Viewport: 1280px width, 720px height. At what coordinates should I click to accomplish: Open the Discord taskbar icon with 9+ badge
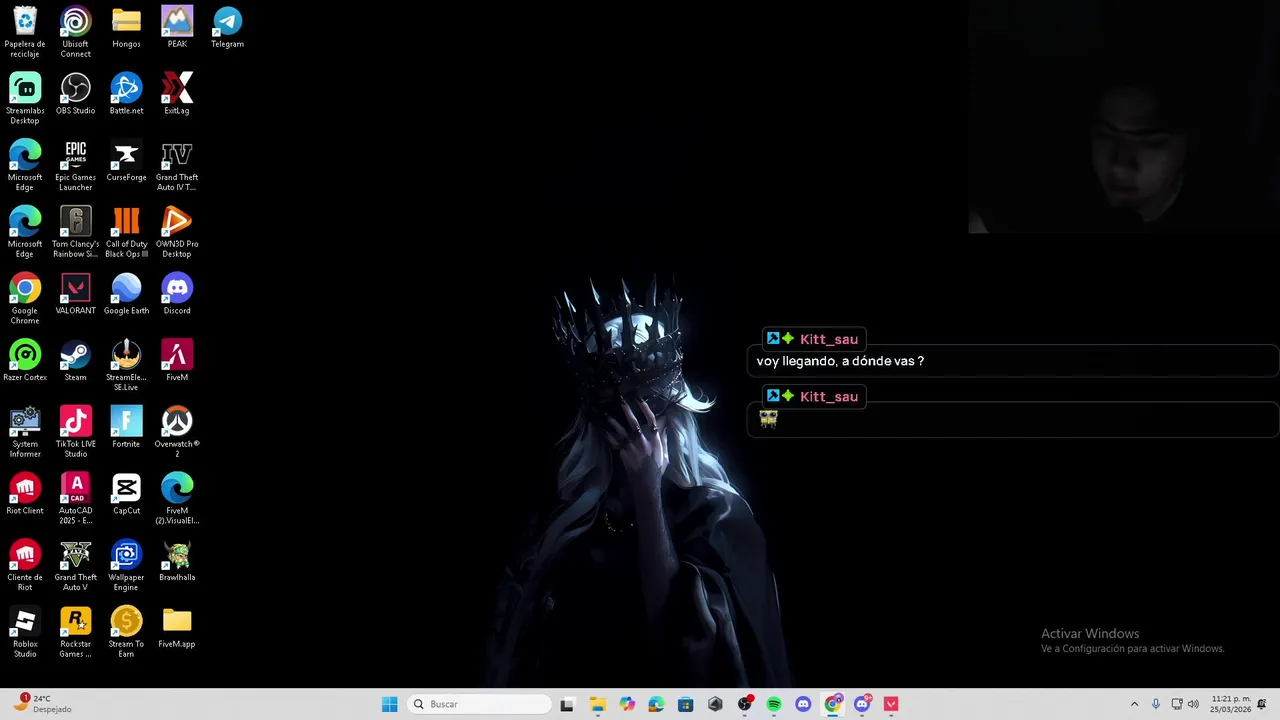coord(863,704)
